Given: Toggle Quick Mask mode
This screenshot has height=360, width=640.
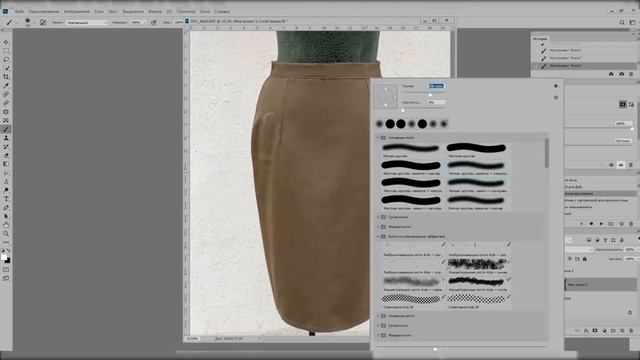Looking at the screenshot, I should 6,270.
